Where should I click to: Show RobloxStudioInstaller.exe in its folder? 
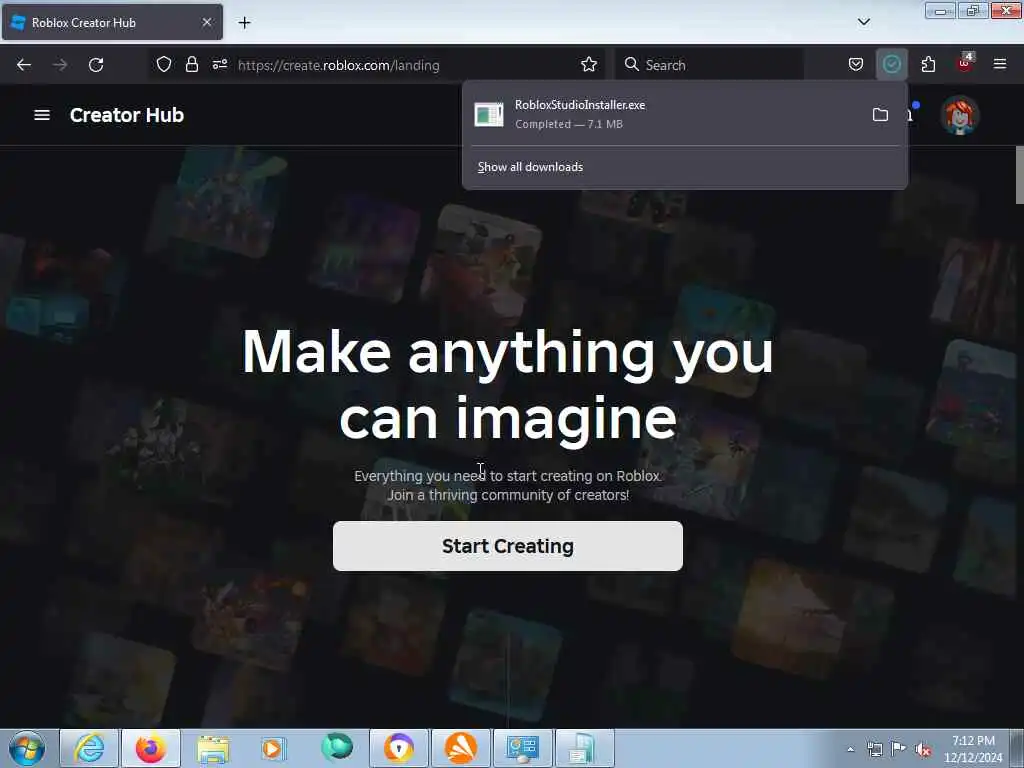click(x=880, y=115)
